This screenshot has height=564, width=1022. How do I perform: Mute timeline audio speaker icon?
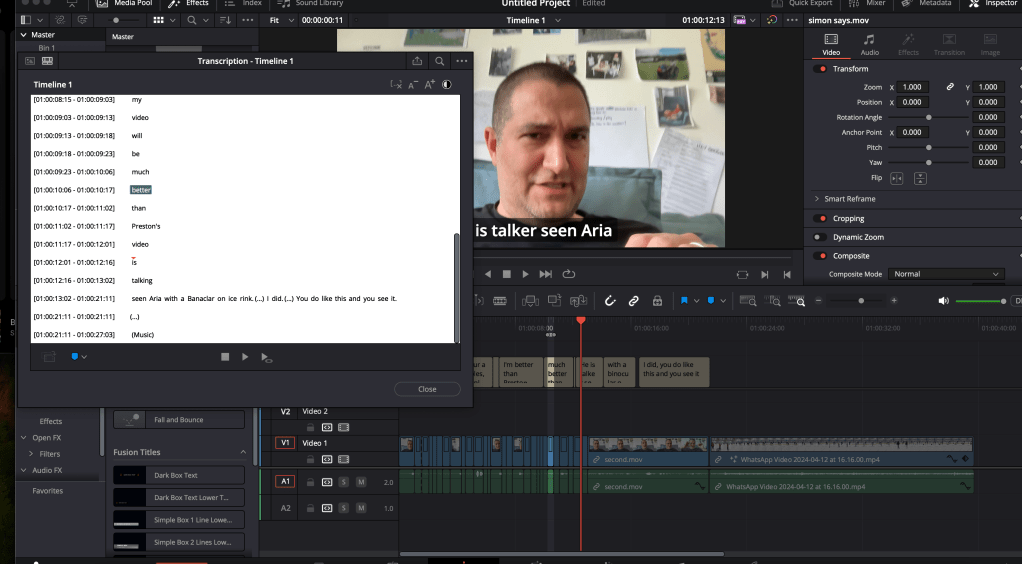(943, 301)
